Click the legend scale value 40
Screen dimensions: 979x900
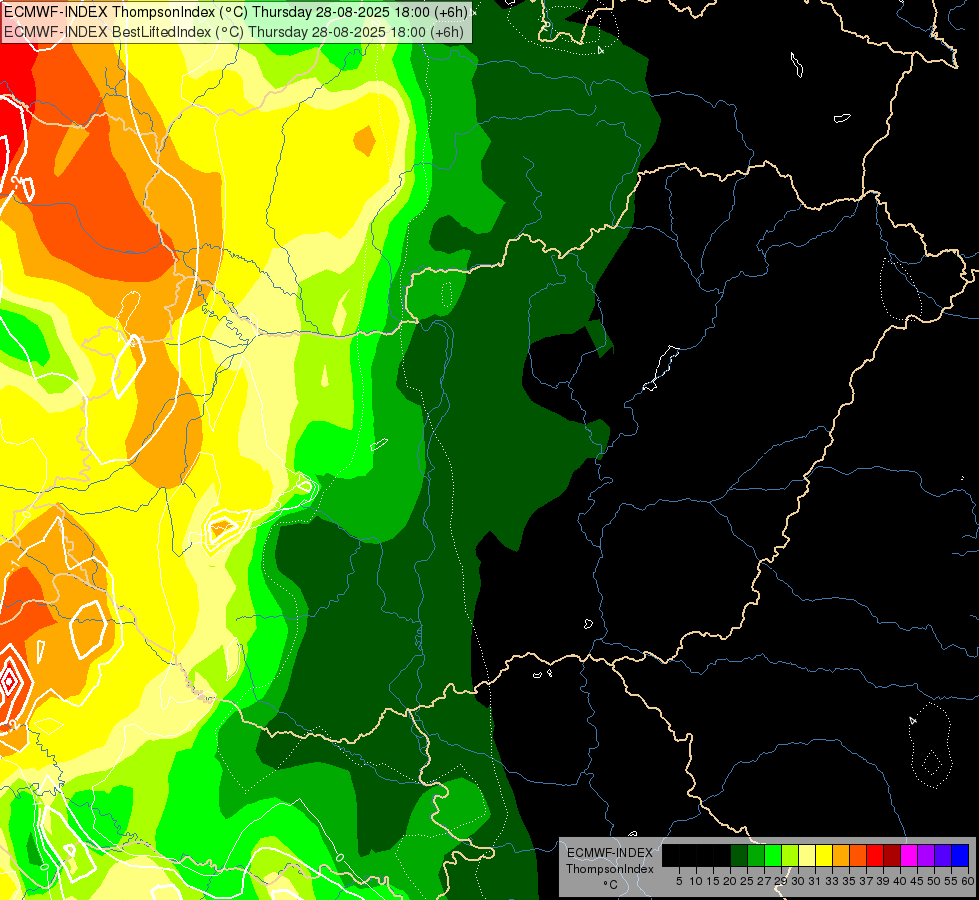tap(900, 881)
